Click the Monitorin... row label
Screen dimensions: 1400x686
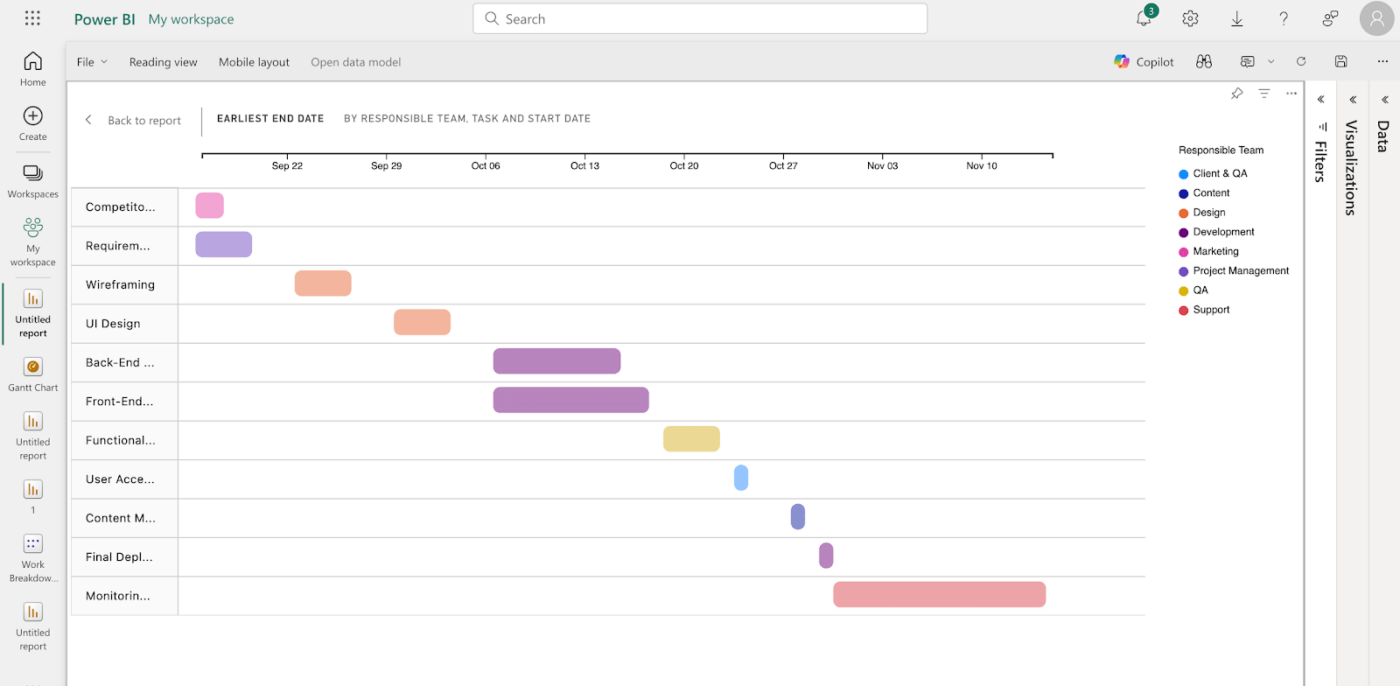(x=118, y=596)
